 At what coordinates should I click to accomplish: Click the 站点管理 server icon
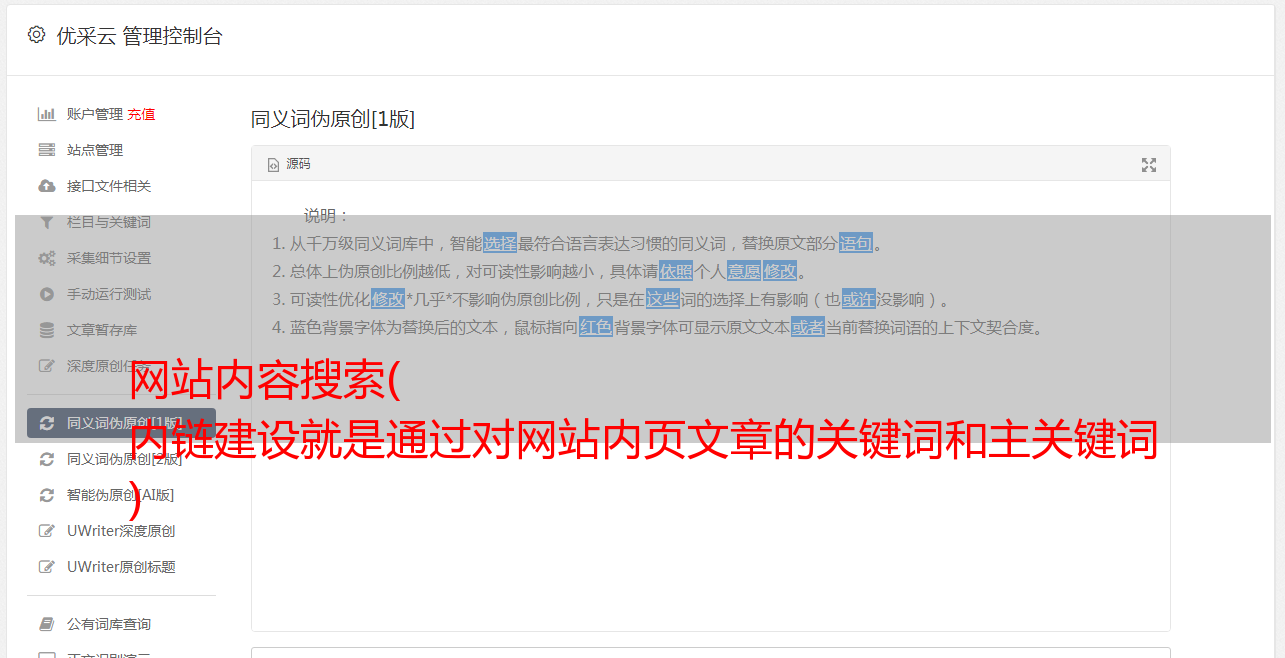point(46,150)
